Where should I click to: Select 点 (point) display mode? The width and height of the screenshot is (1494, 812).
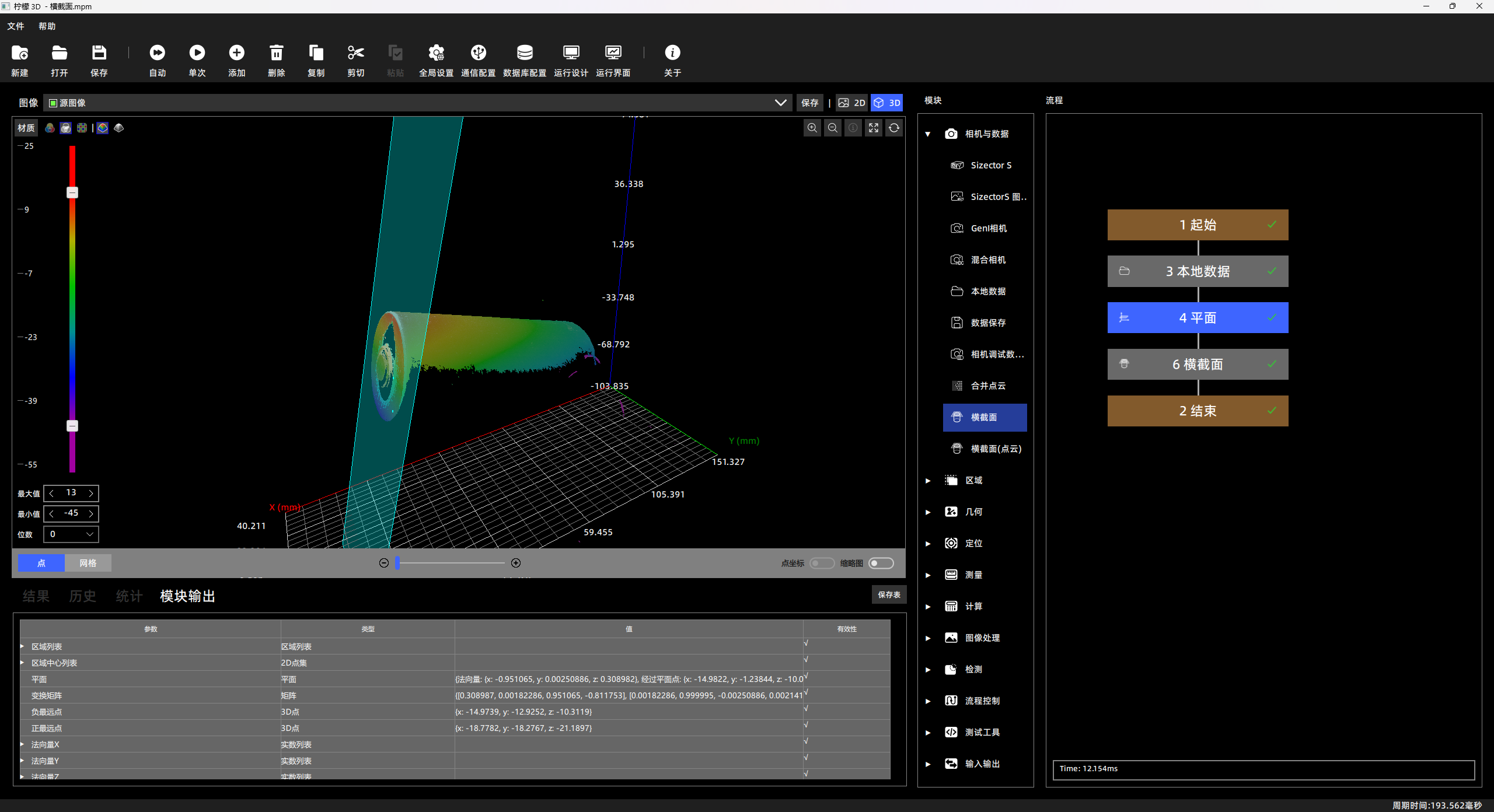coord(41,563)
